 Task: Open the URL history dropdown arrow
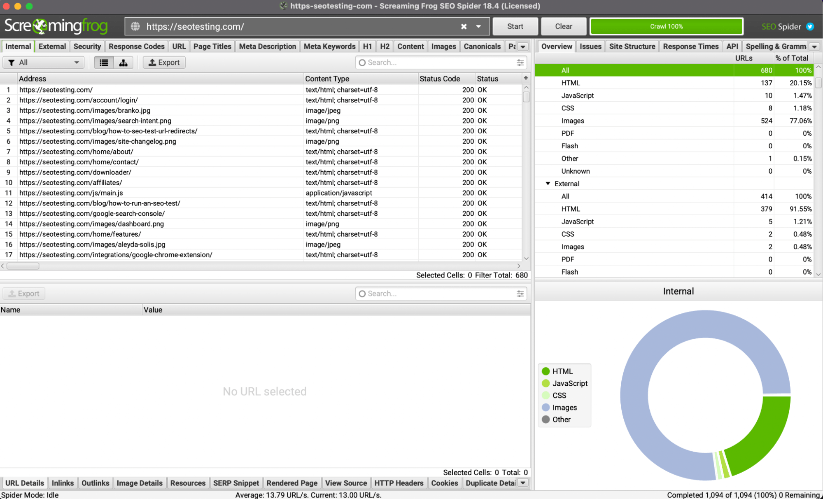point(479,26)
